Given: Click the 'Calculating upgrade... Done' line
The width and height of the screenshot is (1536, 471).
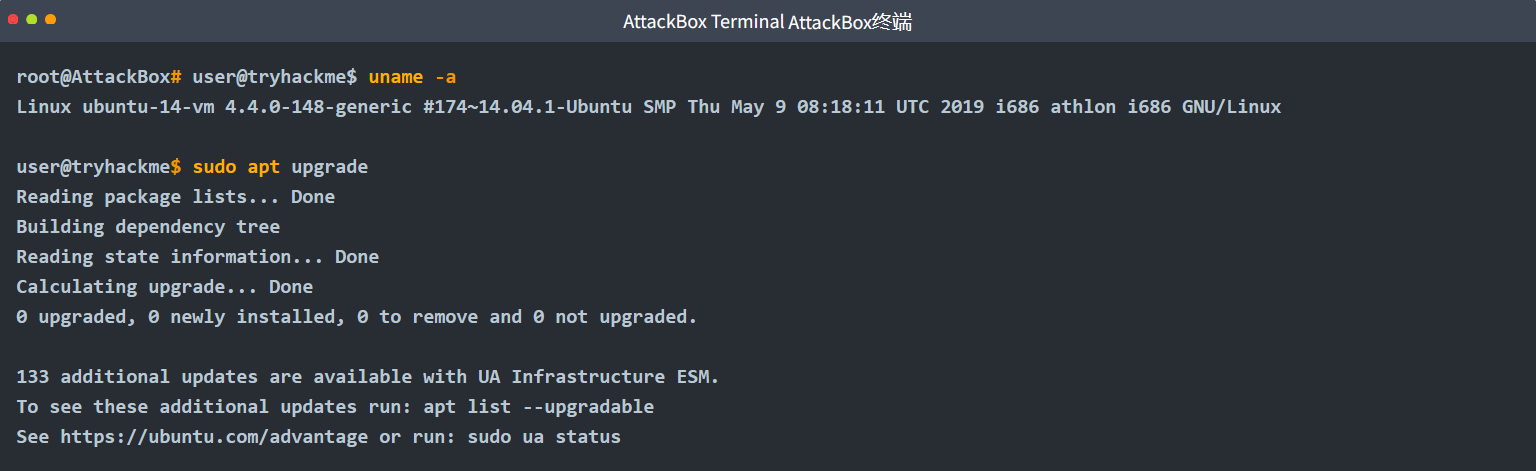Looking at the screenshot, I should coord(164,287).
